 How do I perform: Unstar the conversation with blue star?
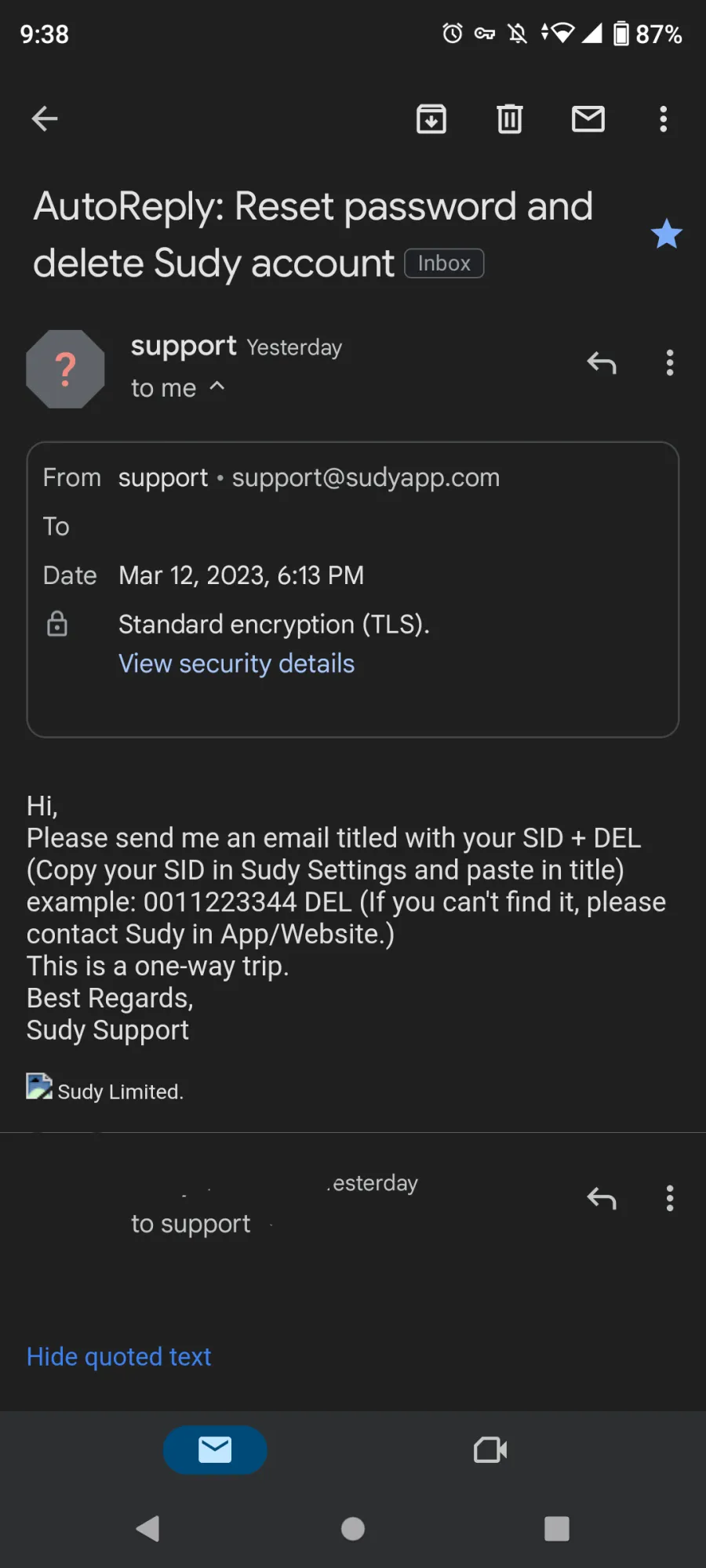click(667, 234)
